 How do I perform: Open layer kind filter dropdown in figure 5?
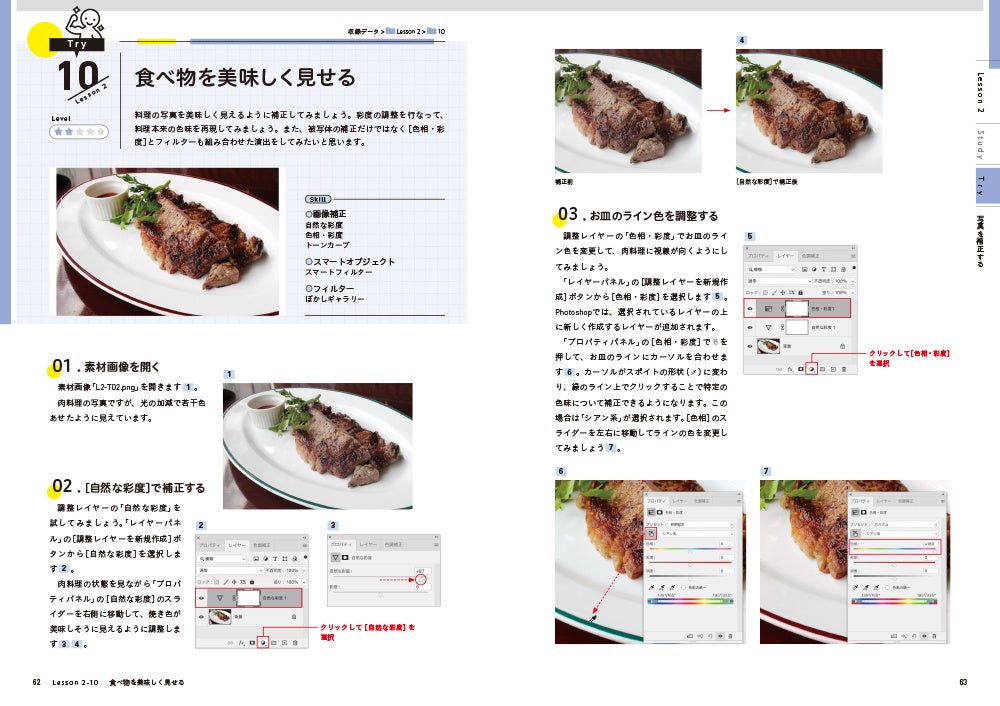pyautogui.click(x=770, y=269)
